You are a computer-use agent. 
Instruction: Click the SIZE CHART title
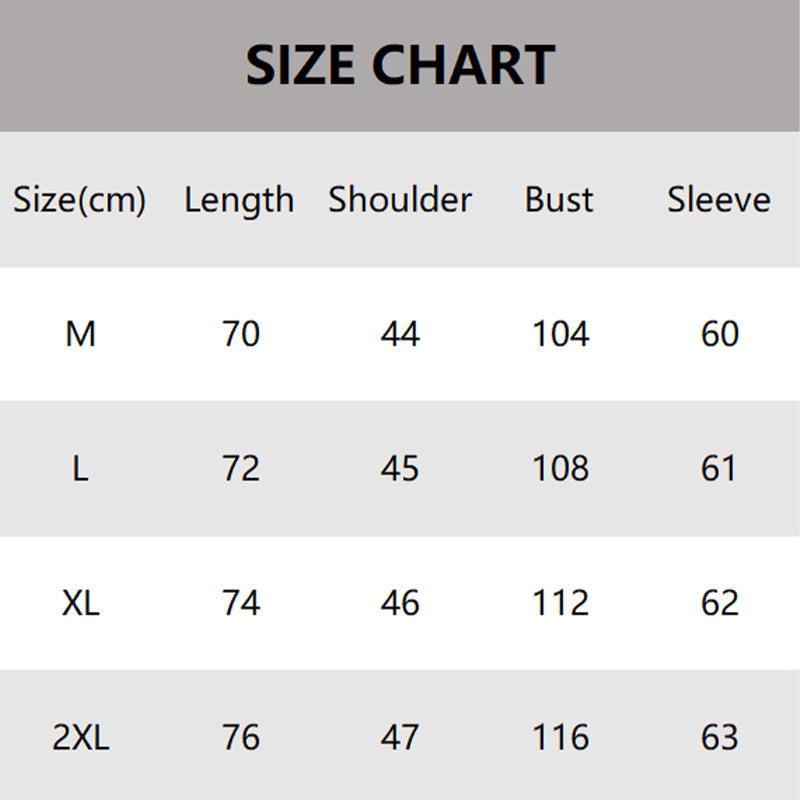click(x=400, y=65)
